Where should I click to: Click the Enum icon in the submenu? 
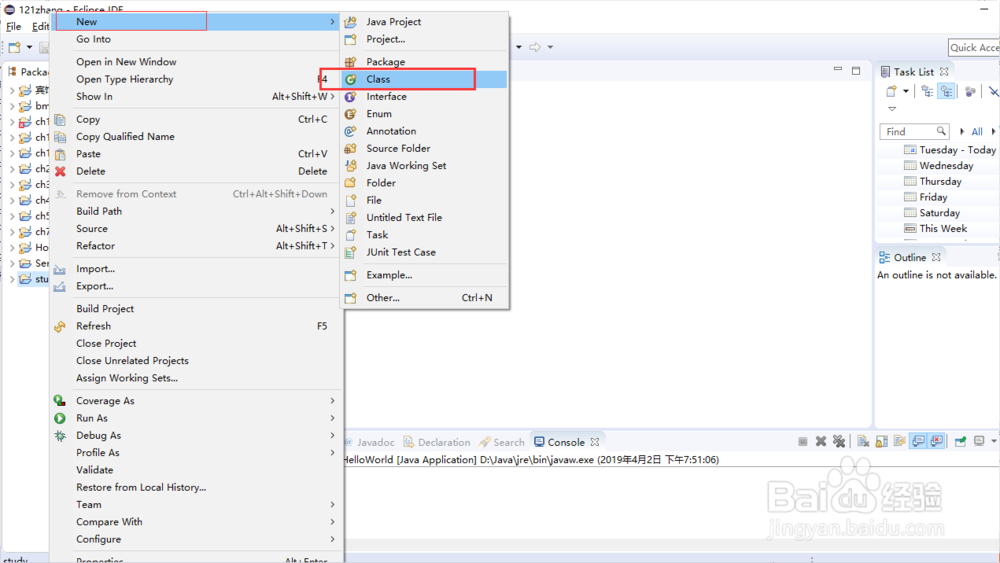click(x=350, y=113)
